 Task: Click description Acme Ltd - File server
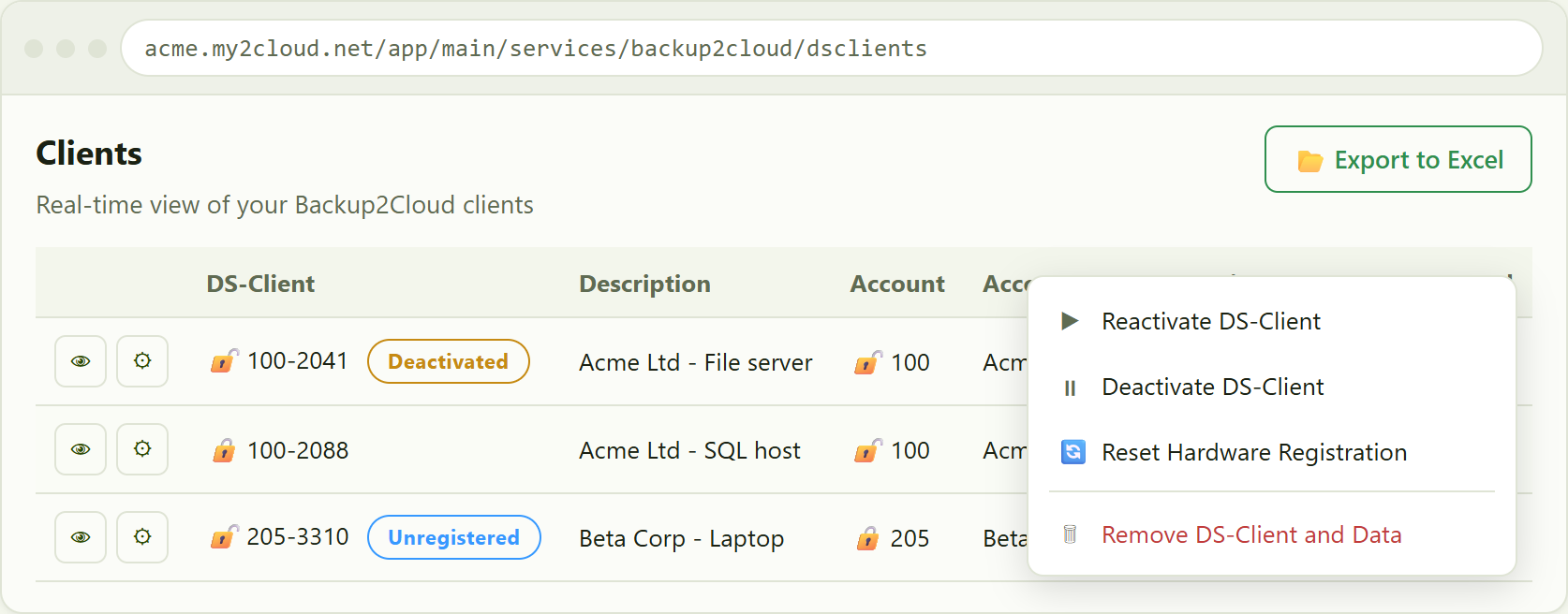point(696,362)
